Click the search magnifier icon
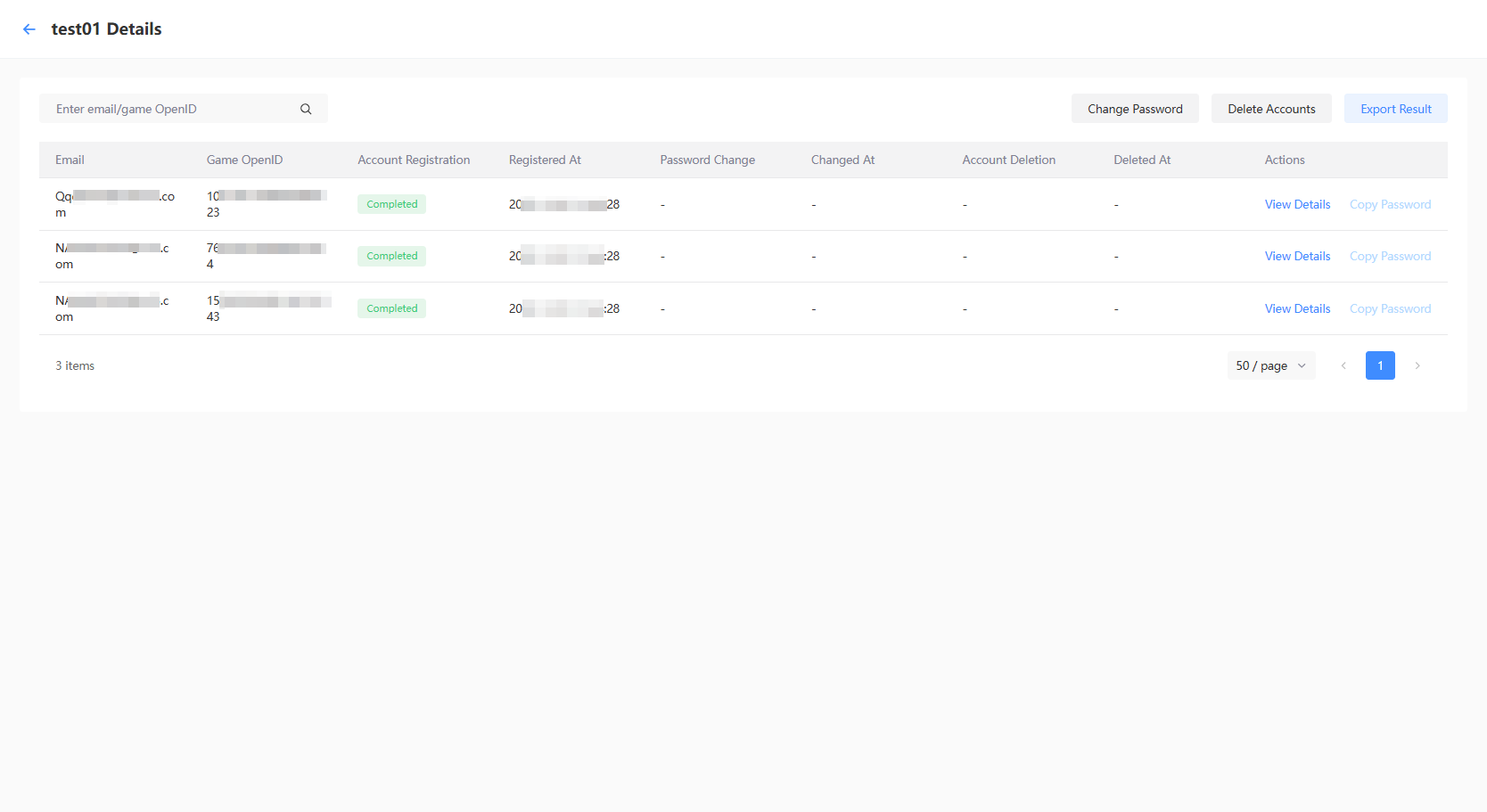This screenshot has width=1487, height=812. click(306, 108)
